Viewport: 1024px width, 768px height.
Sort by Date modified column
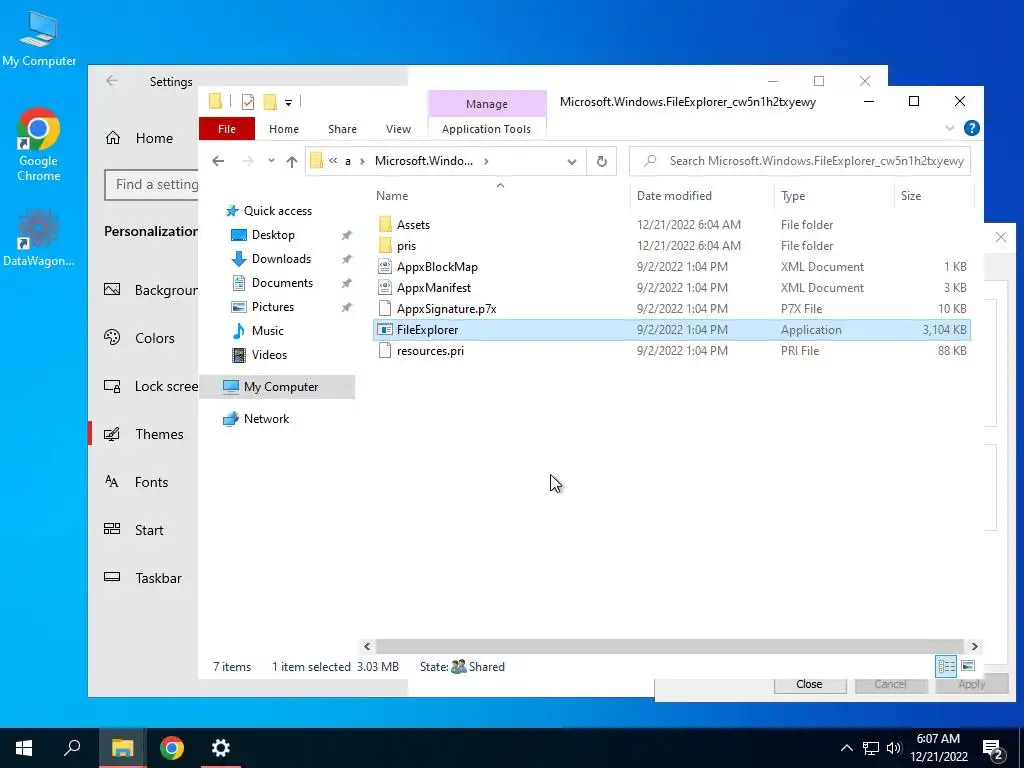click(674, 195)
